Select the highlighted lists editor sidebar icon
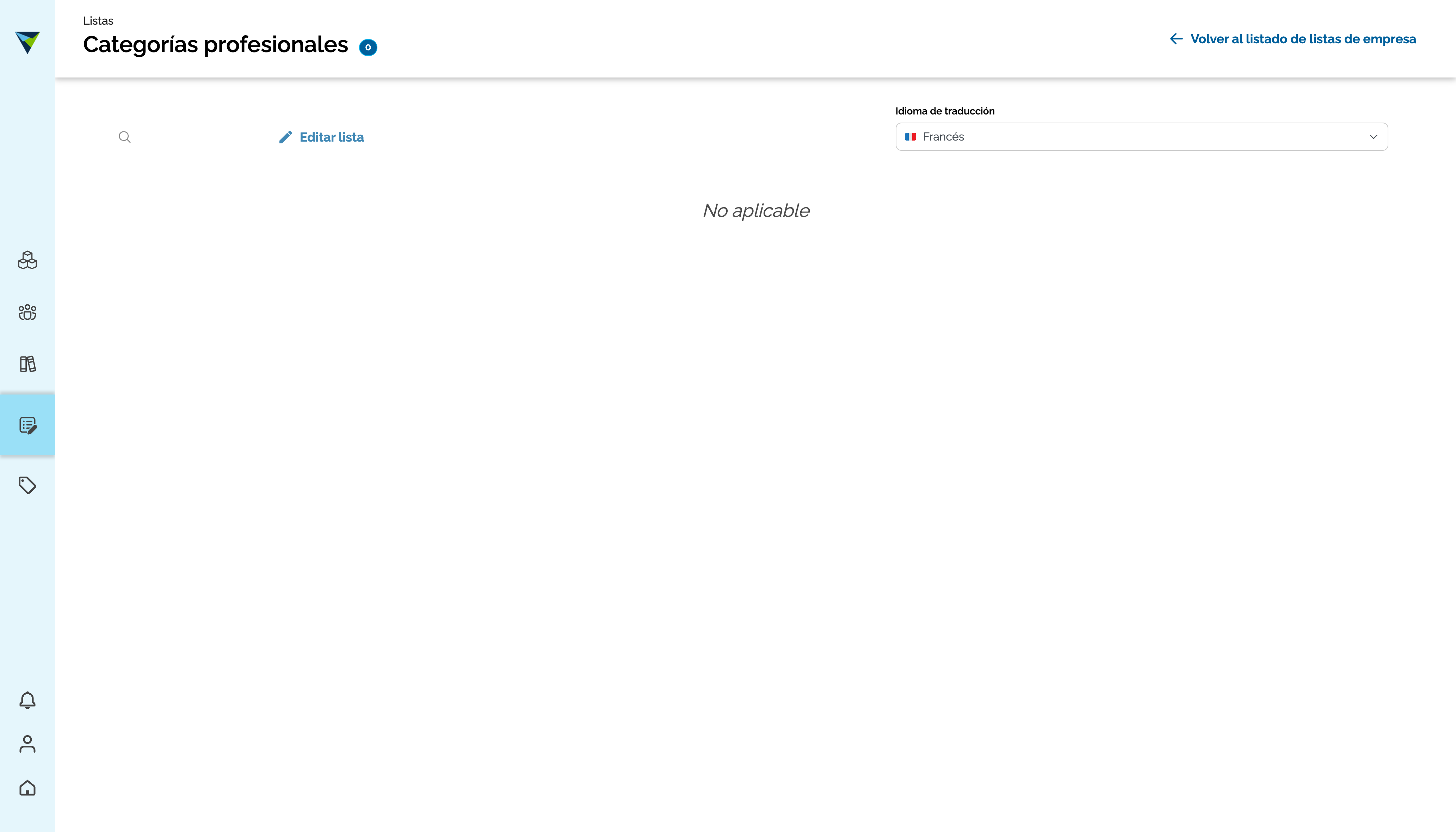Image resolution: width=1456 pixels, height=832 pixels. (27, 425)
